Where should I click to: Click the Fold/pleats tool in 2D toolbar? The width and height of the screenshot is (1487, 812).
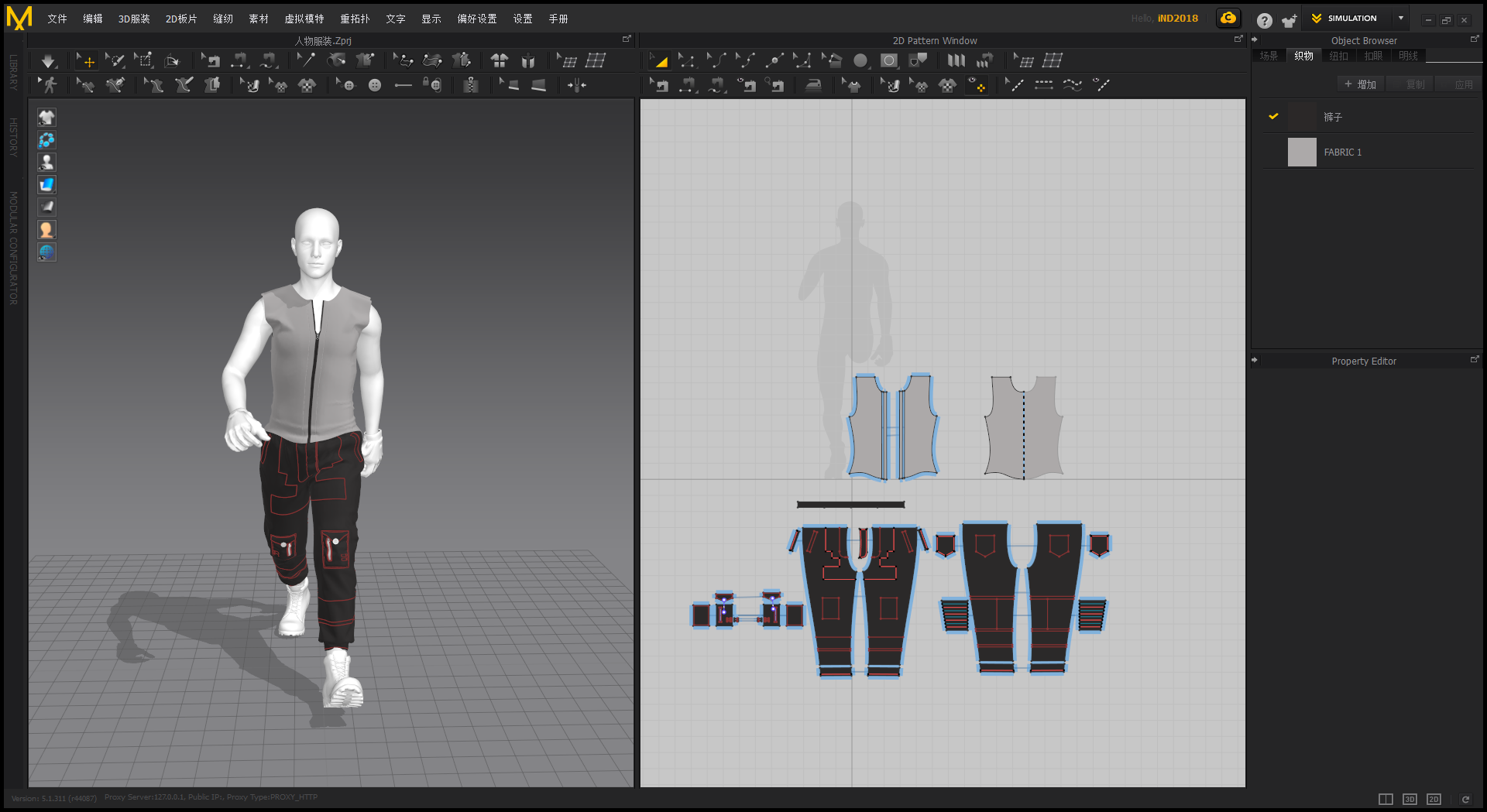(956, 60)
